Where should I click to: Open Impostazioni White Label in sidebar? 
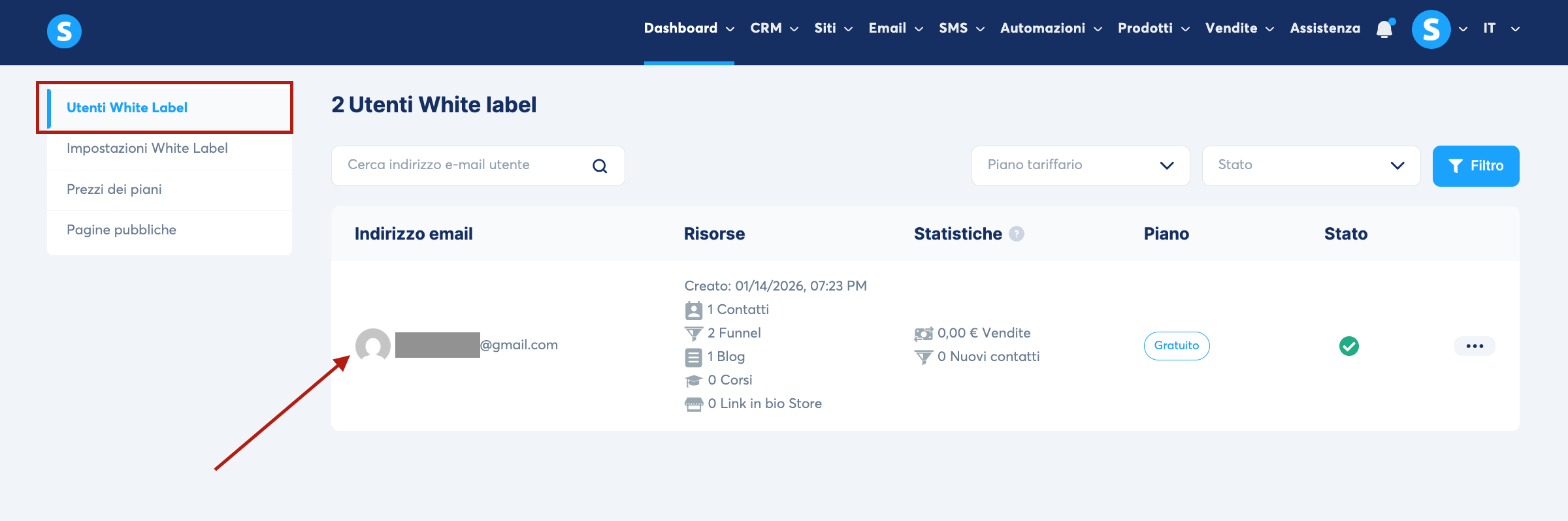169,148
